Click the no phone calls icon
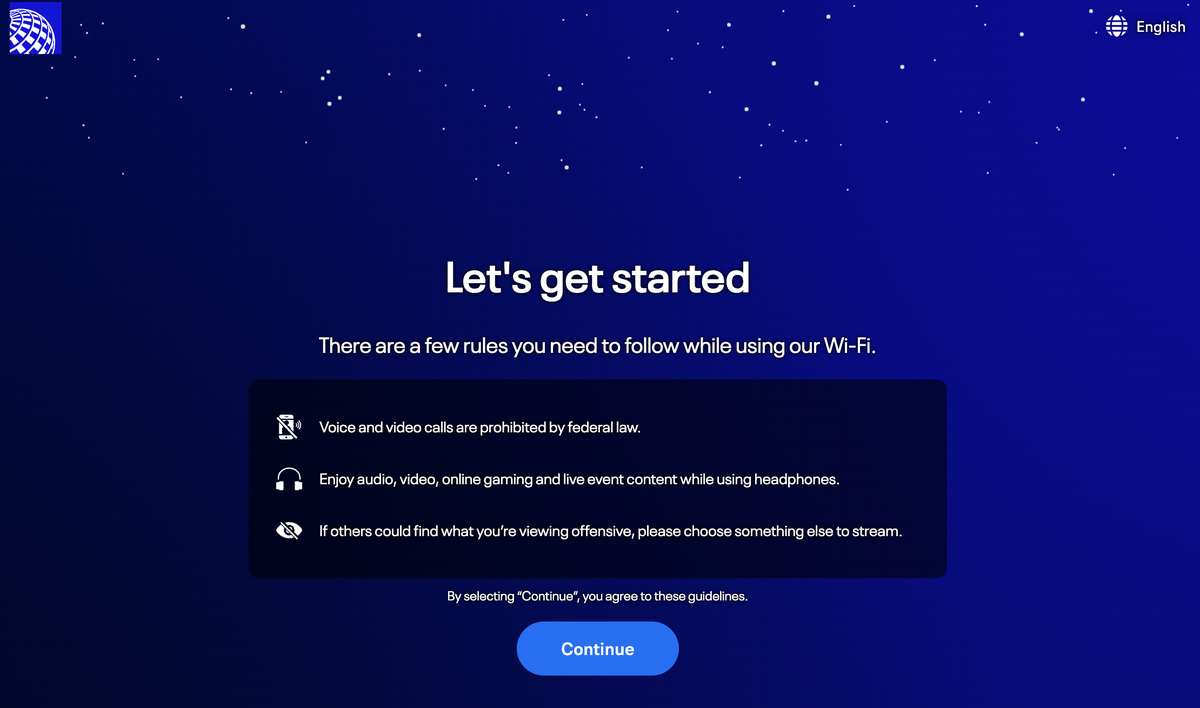Viewport: 1200px width, 708px height. (x=288, y=427)
